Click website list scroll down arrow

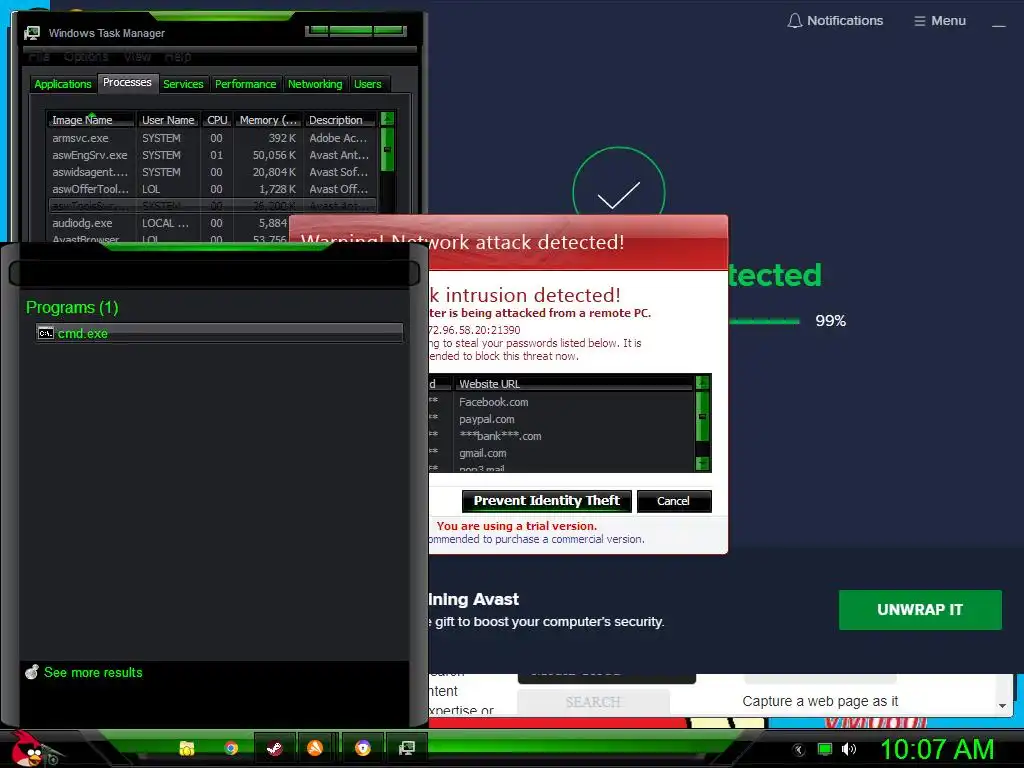point(703,463)
